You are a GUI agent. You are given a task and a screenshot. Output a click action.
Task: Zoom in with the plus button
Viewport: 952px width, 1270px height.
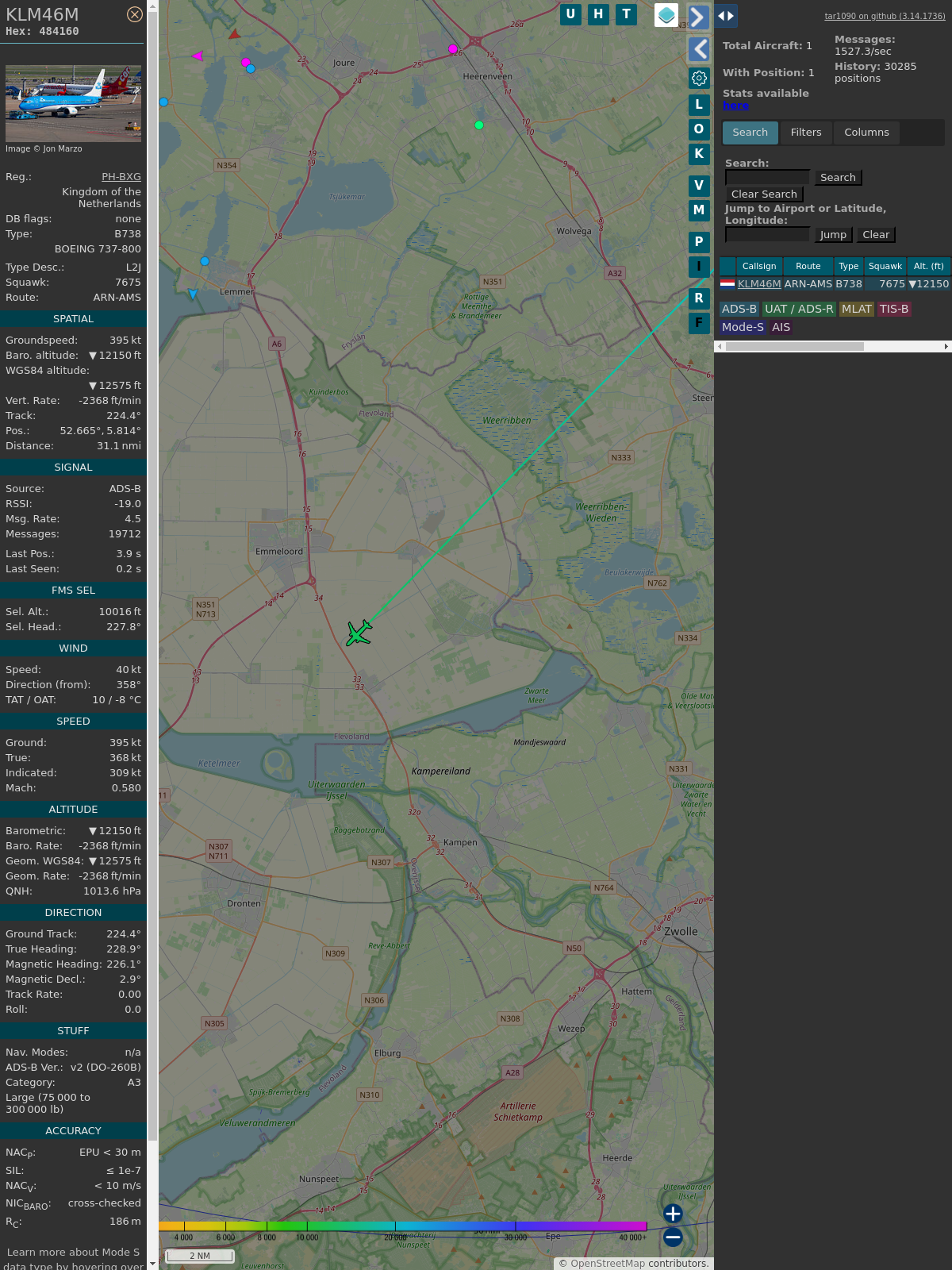[x=673, y=1214]
